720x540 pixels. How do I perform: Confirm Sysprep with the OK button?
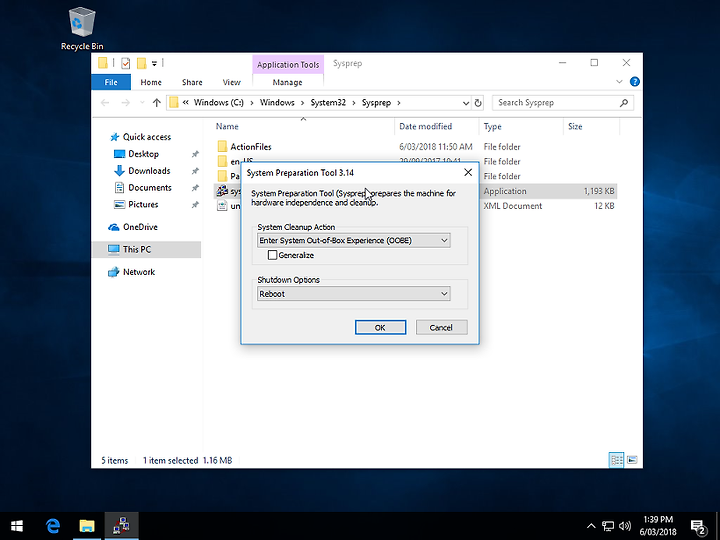tap(380, 327)
